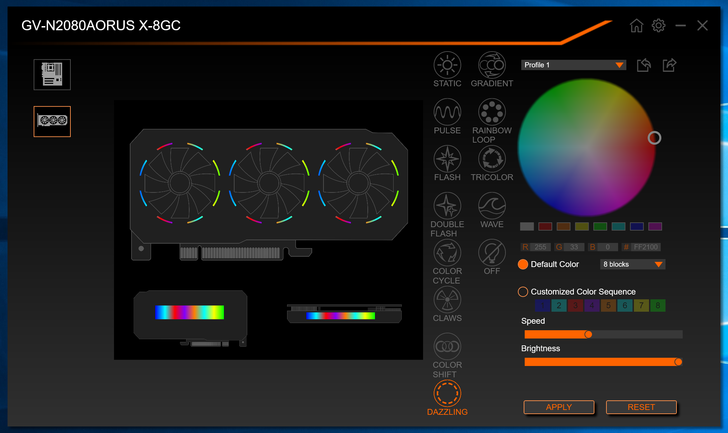
Task: Enable Customized Color Sequence option
Action: pos(523,291)
